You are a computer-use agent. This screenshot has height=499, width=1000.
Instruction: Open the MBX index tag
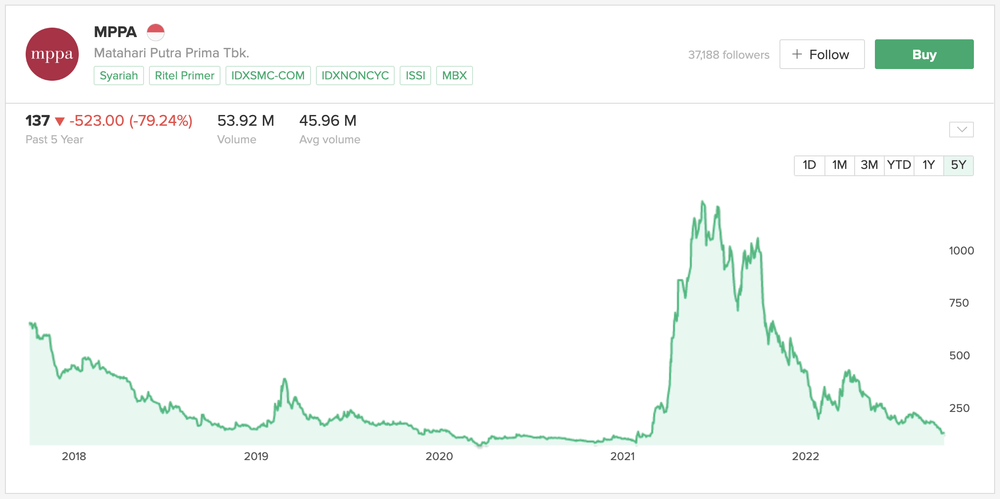pos(455,75)
